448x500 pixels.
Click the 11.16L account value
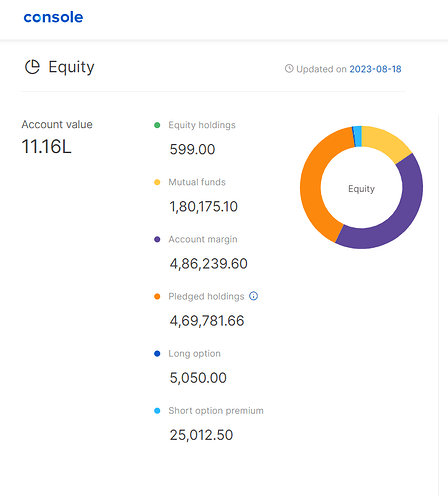tap(46, 147)
